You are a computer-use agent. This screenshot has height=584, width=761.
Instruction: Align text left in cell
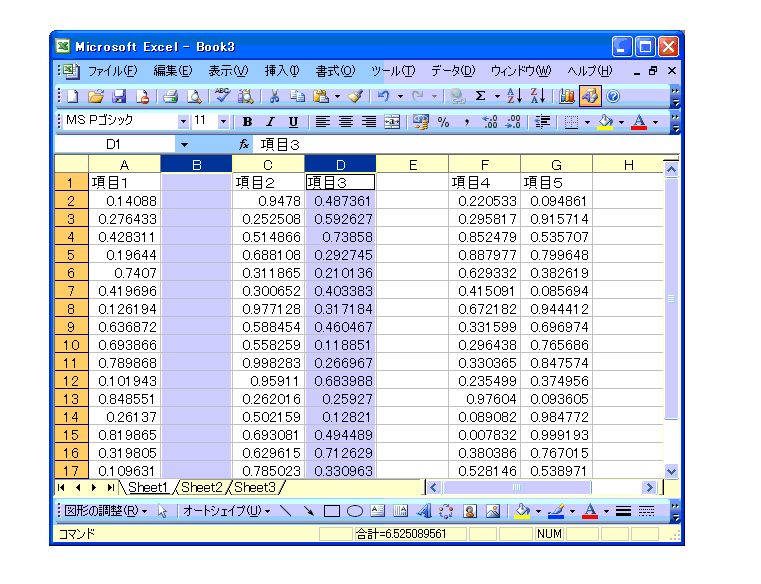322,122
